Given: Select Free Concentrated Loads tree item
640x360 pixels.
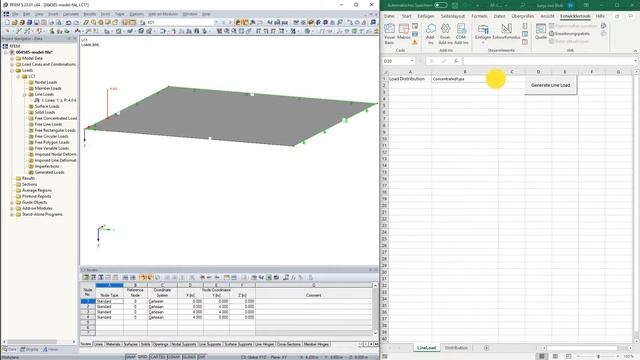Looking at the screenshot, I should 56,118.
